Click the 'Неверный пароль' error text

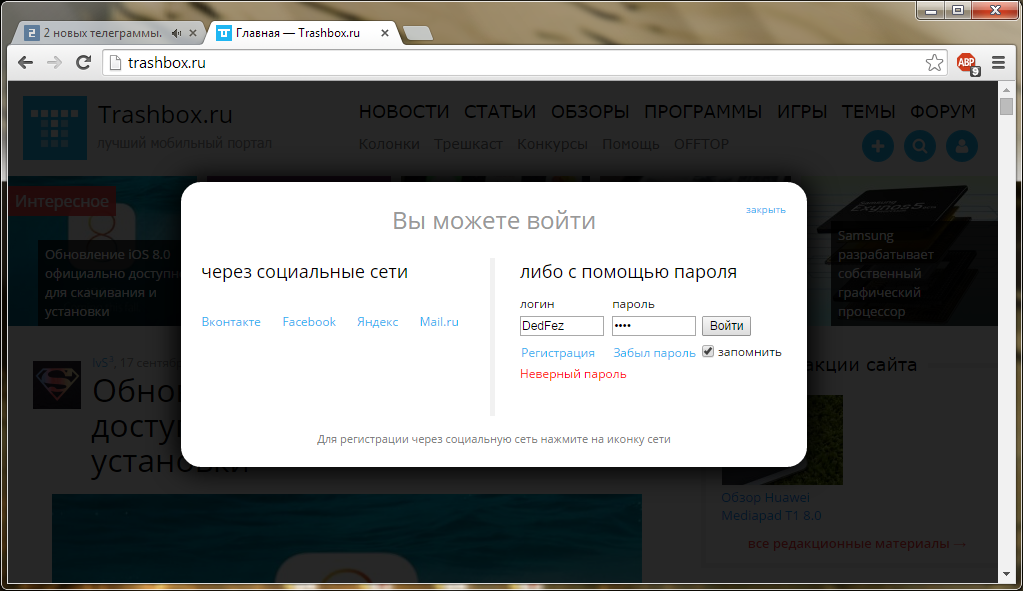tap(573, 374)
